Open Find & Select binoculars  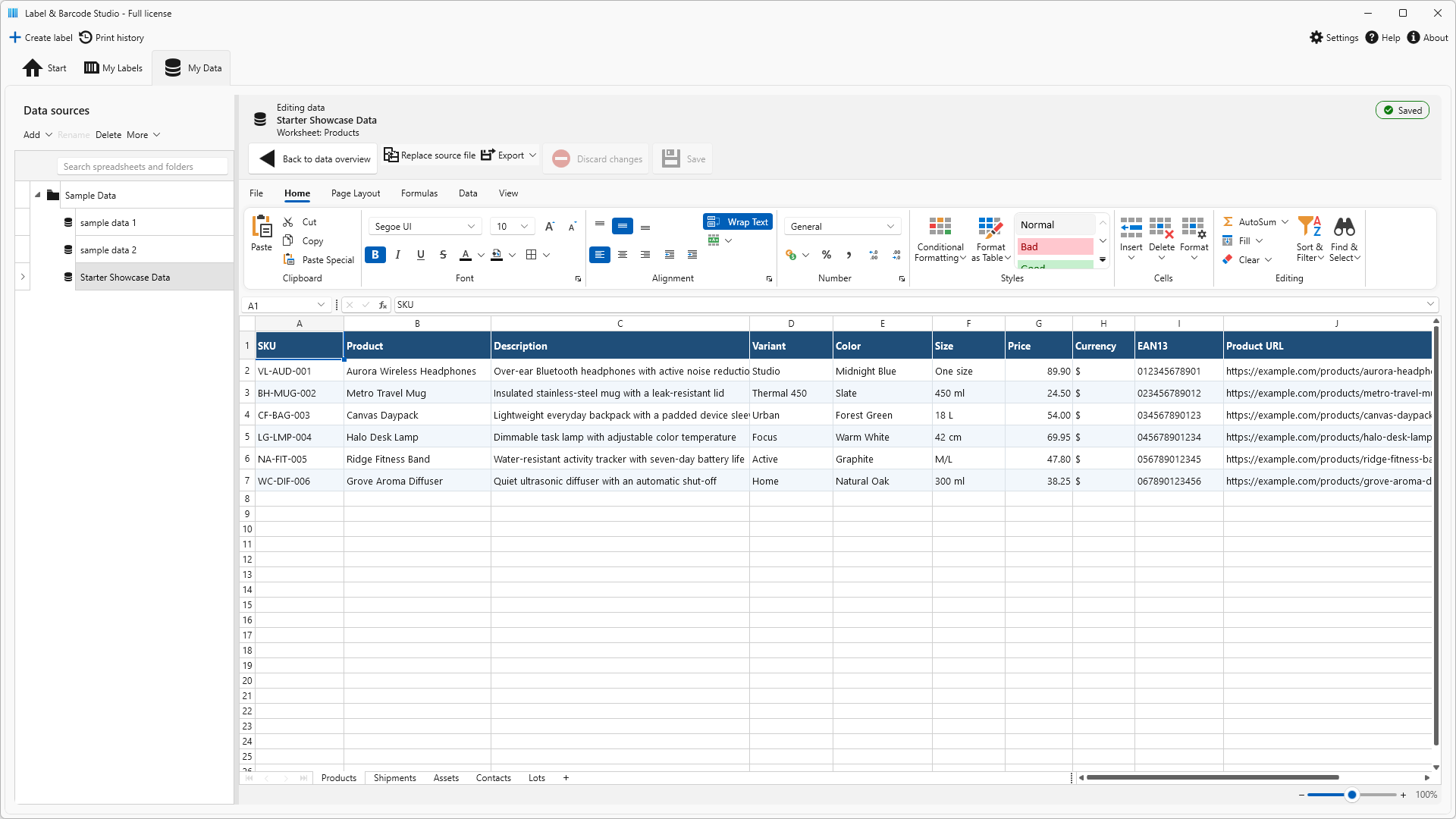(x=1345, y=240)
